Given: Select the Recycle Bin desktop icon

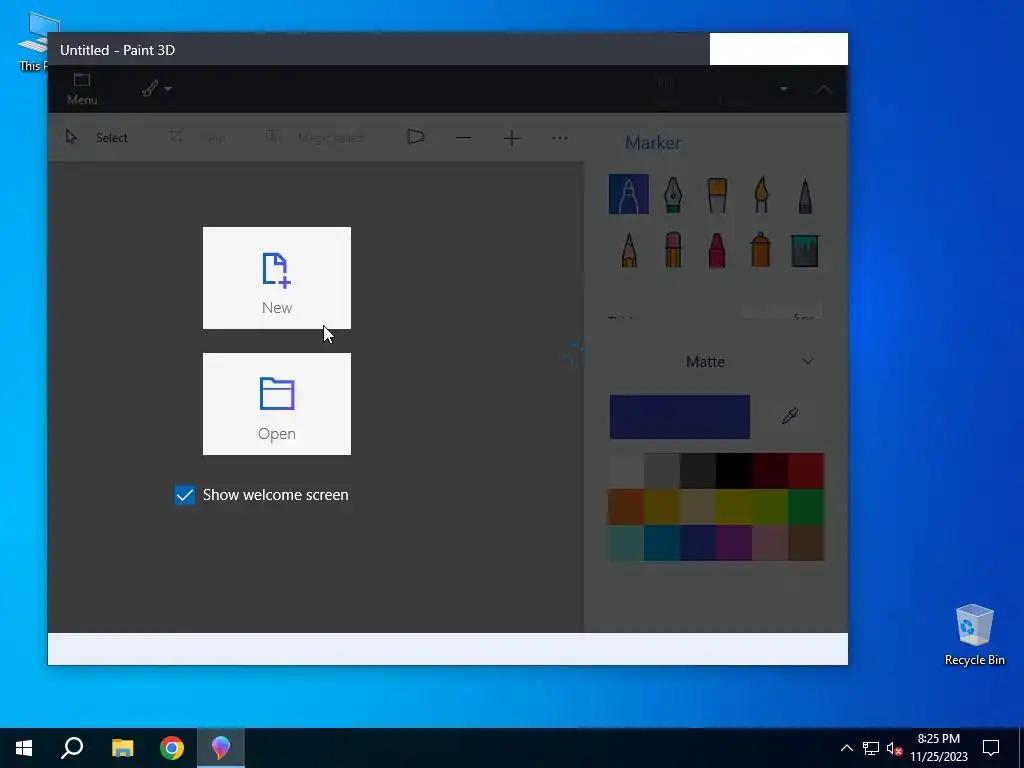Looking at the screenshot, I should tap(974, 634).
